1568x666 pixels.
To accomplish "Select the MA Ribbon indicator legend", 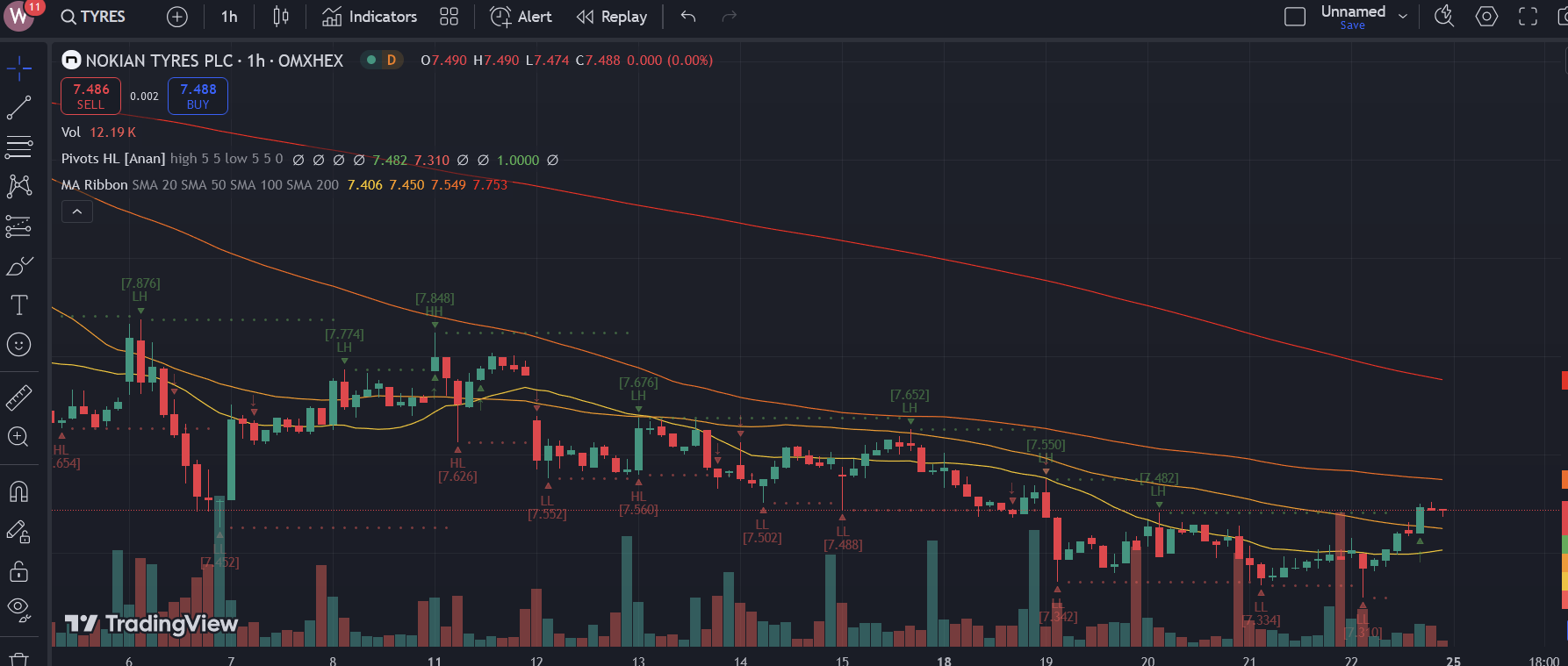I will click(x=94, y=185).
